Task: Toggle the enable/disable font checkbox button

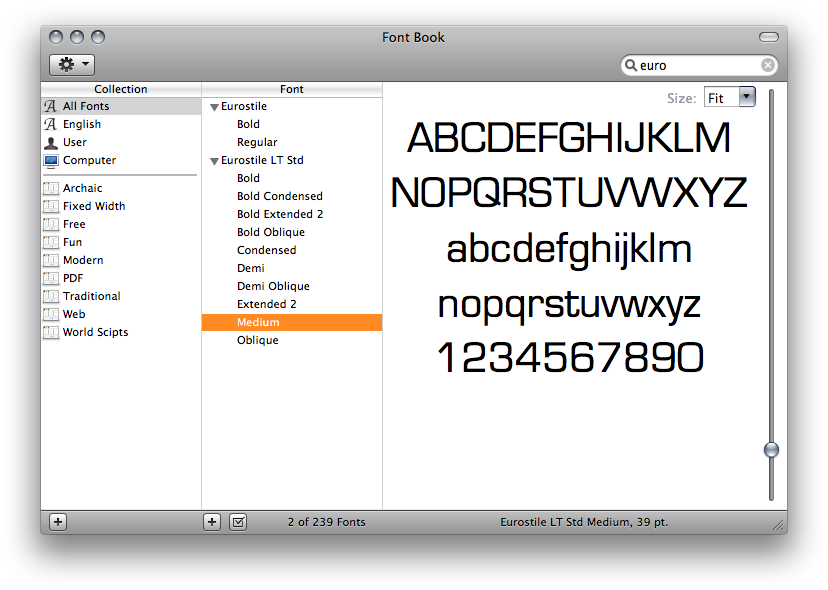Action: 238,522
